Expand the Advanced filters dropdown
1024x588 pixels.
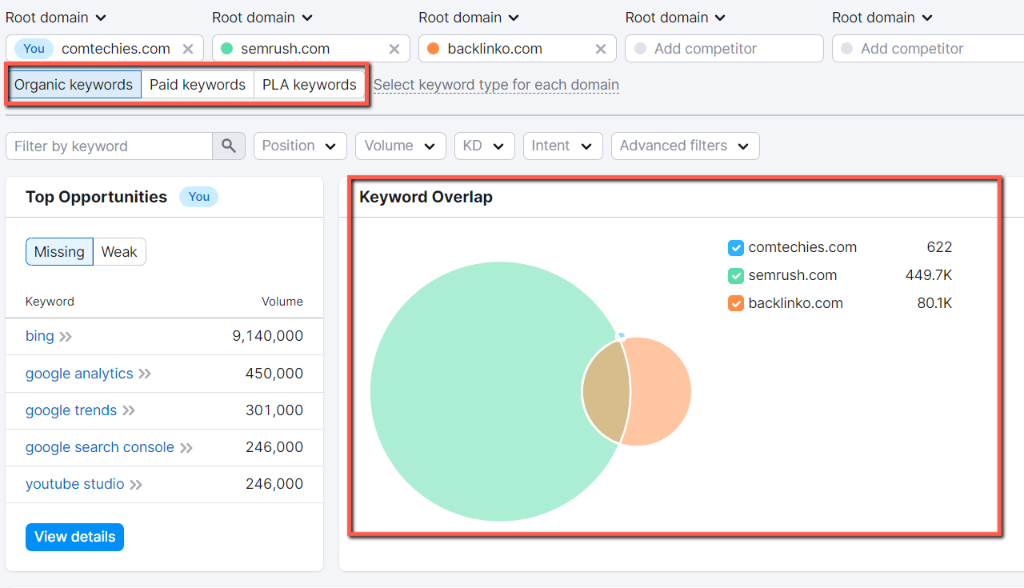pyautogui.click(x=684, y=145)
